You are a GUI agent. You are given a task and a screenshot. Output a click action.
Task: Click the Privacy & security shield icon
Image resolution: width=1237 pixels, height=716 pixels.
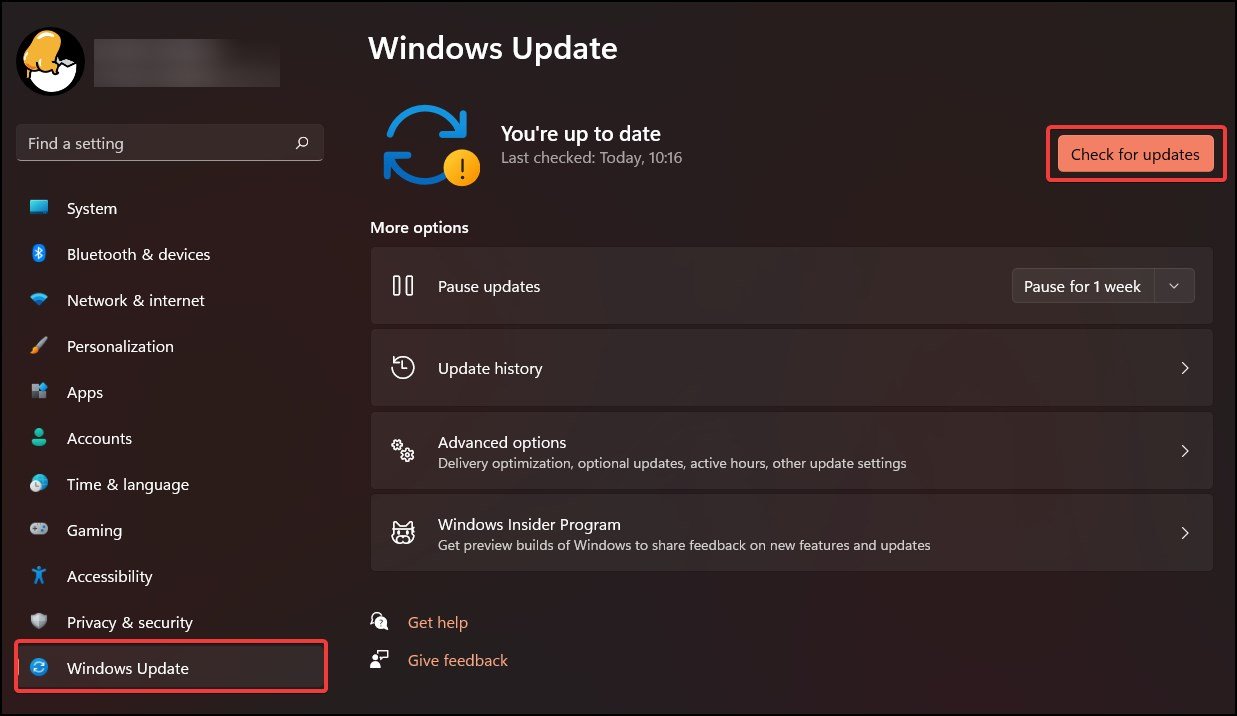pyautogui.click(x=39, y=622)
